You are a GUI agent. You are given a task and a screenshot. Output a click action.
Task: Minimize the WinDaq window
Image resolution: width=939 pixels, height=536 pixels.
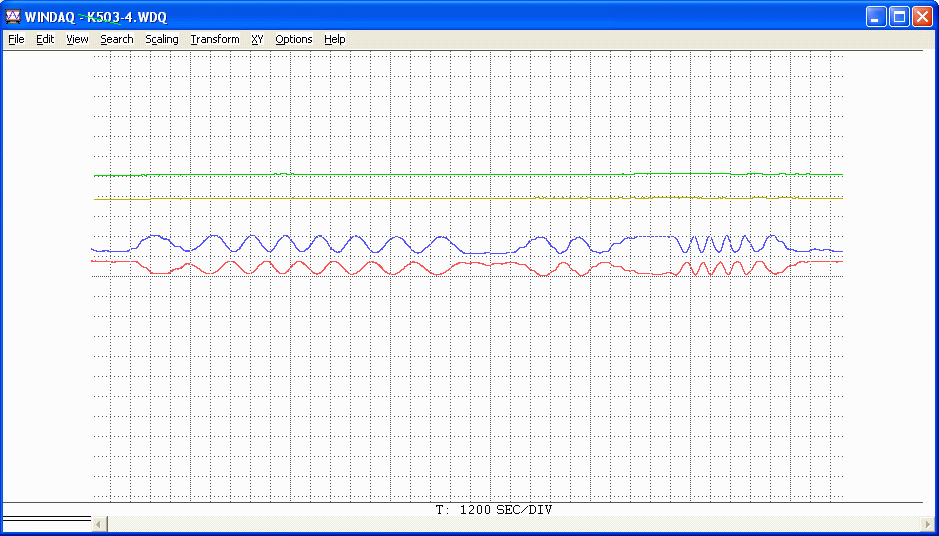tap(876, 16)
